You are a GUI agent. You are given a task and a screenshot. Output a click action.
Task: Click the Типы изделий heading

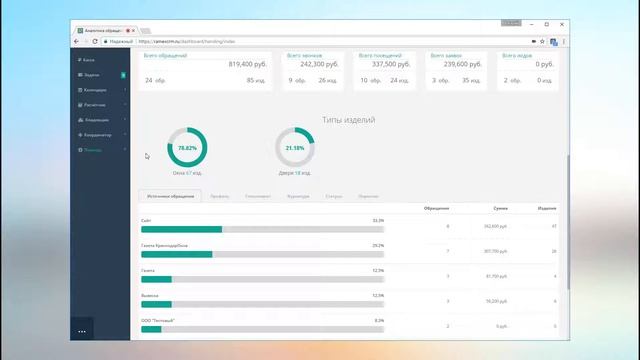pos(349,120)
